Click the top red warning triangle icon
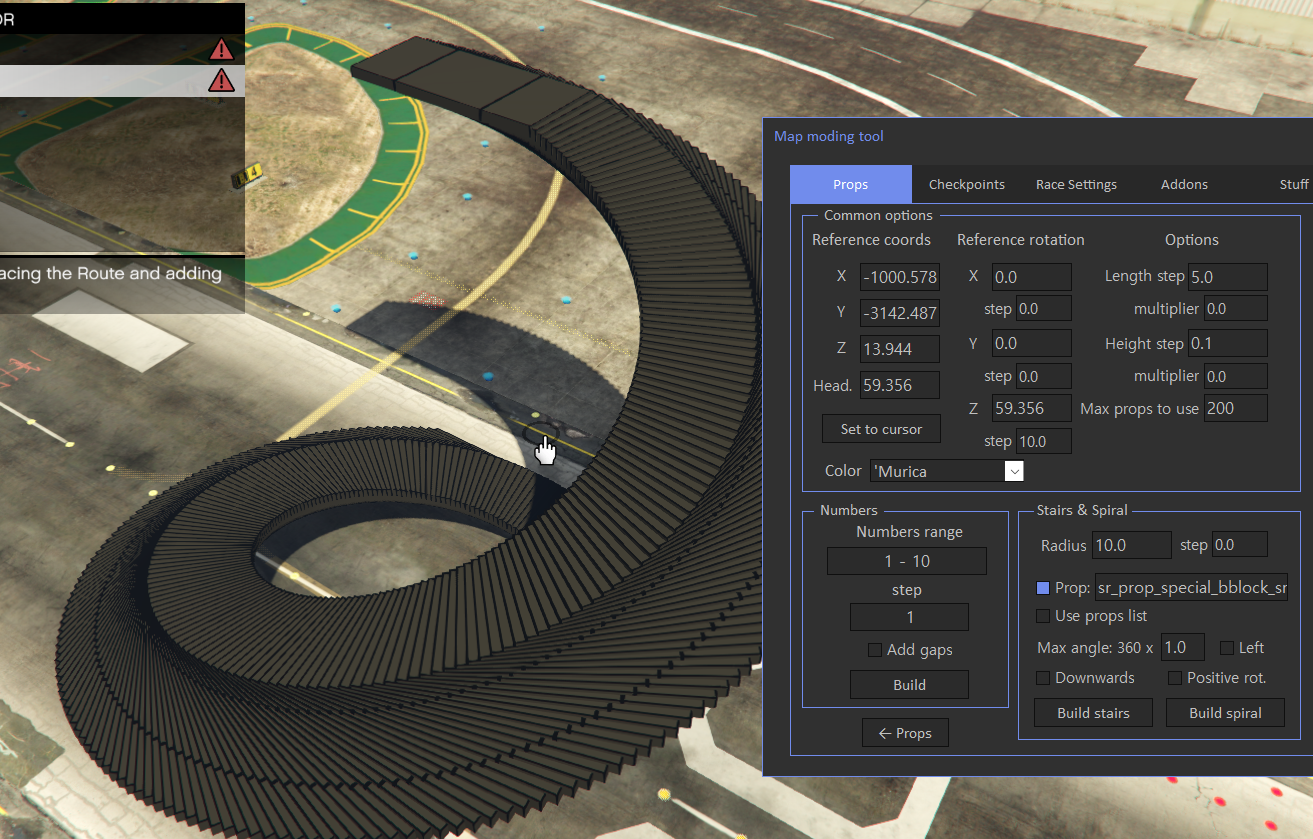 [x=221, y=49]
